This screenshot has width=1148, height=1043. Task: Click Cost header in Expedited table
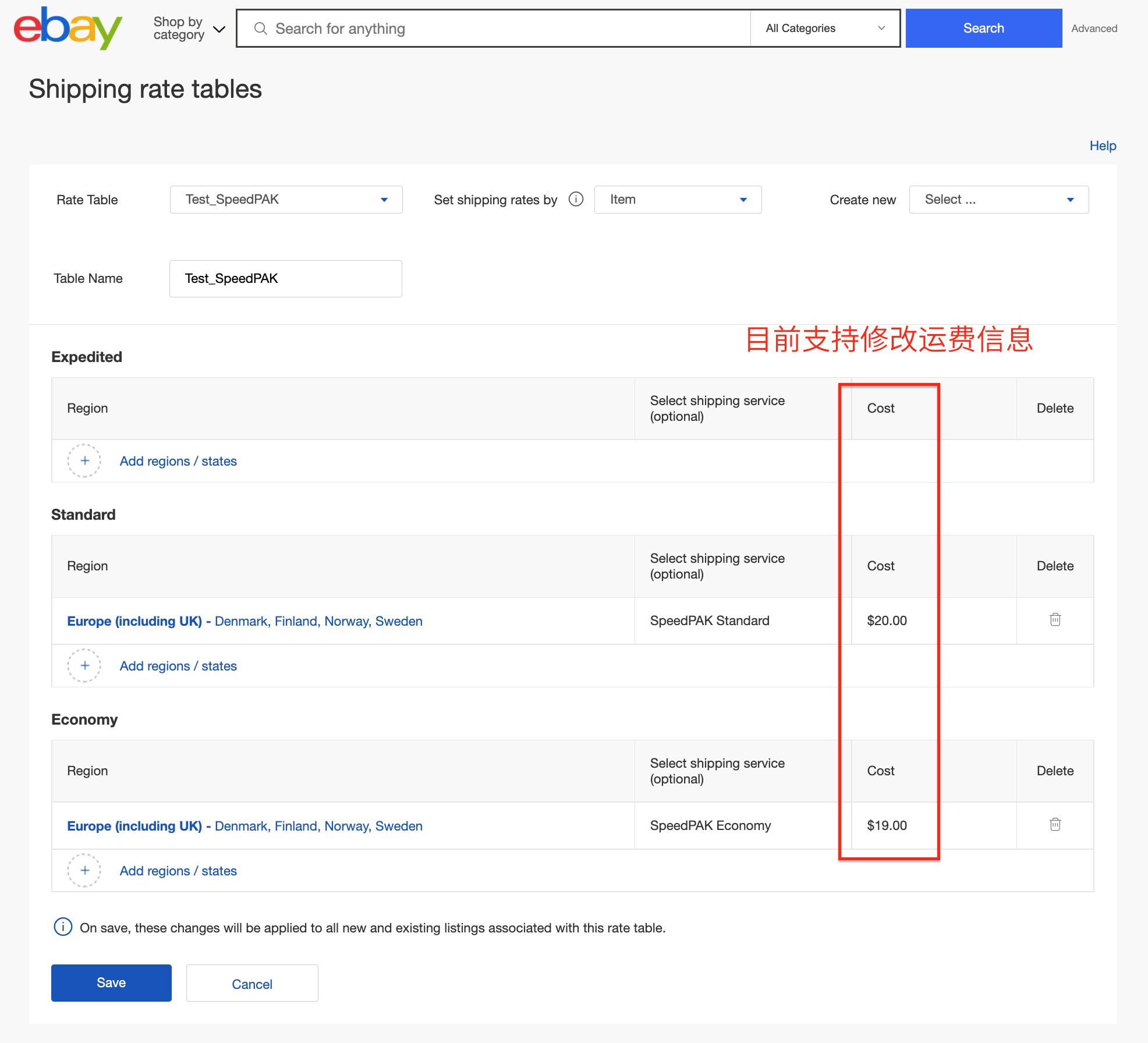point(881,409)
